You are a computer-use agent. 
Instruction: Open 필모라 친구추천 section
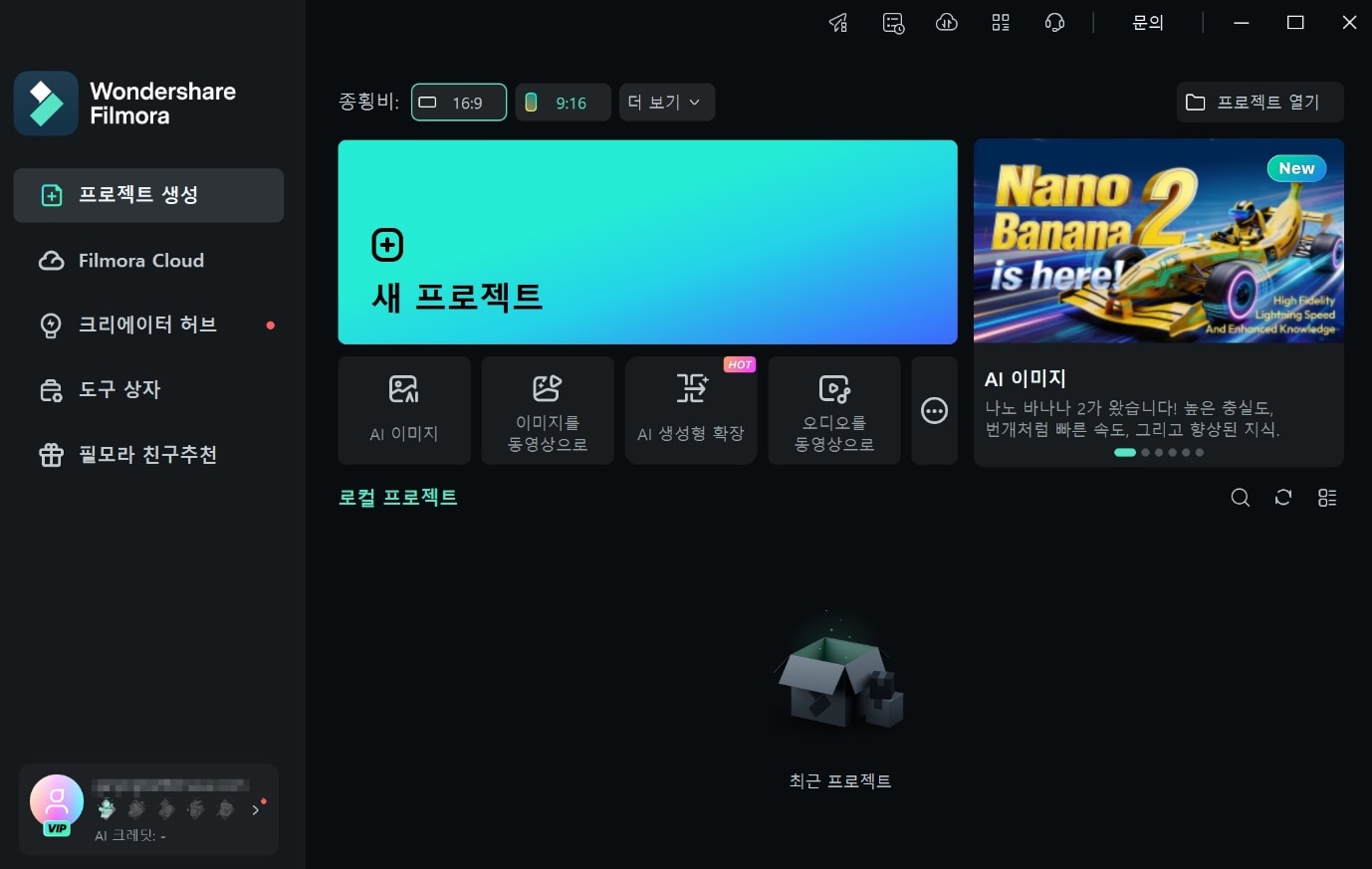click(148, 455)
